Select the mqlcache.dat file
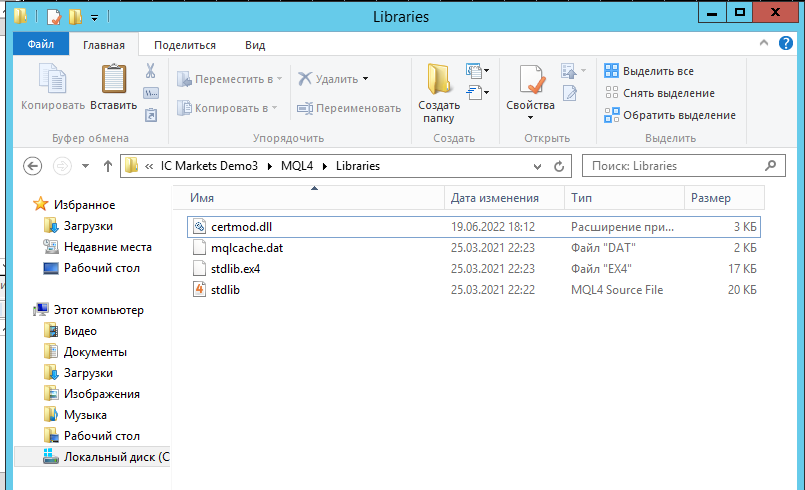 [473, 248]
